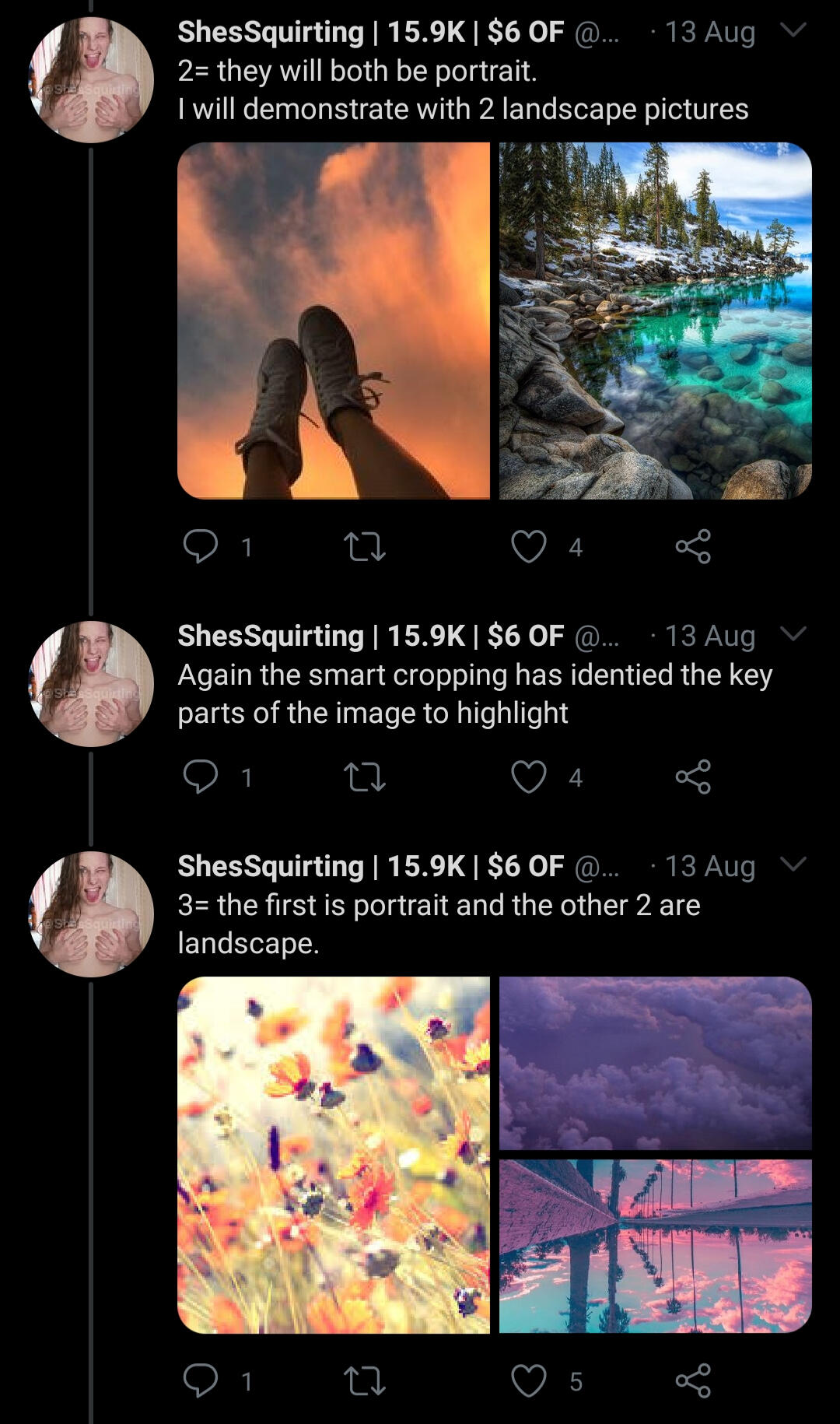View the turquoise lake and rocks photo
Image resolution: width=840 pixels, height=1424 pixels.
[655, 321]
